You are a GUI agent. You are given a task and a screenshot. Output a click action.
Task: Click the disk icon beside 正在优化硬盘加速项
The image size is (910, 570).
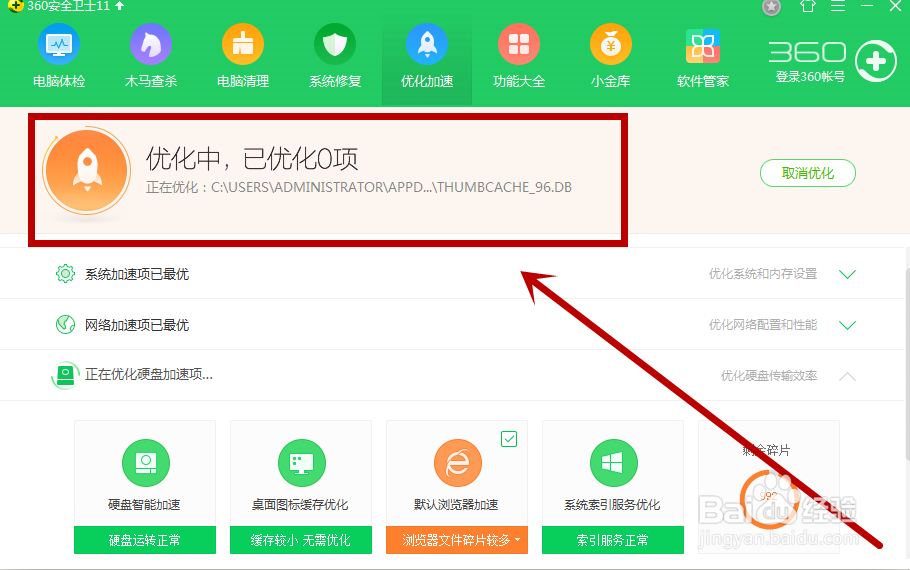coord(65,375)
